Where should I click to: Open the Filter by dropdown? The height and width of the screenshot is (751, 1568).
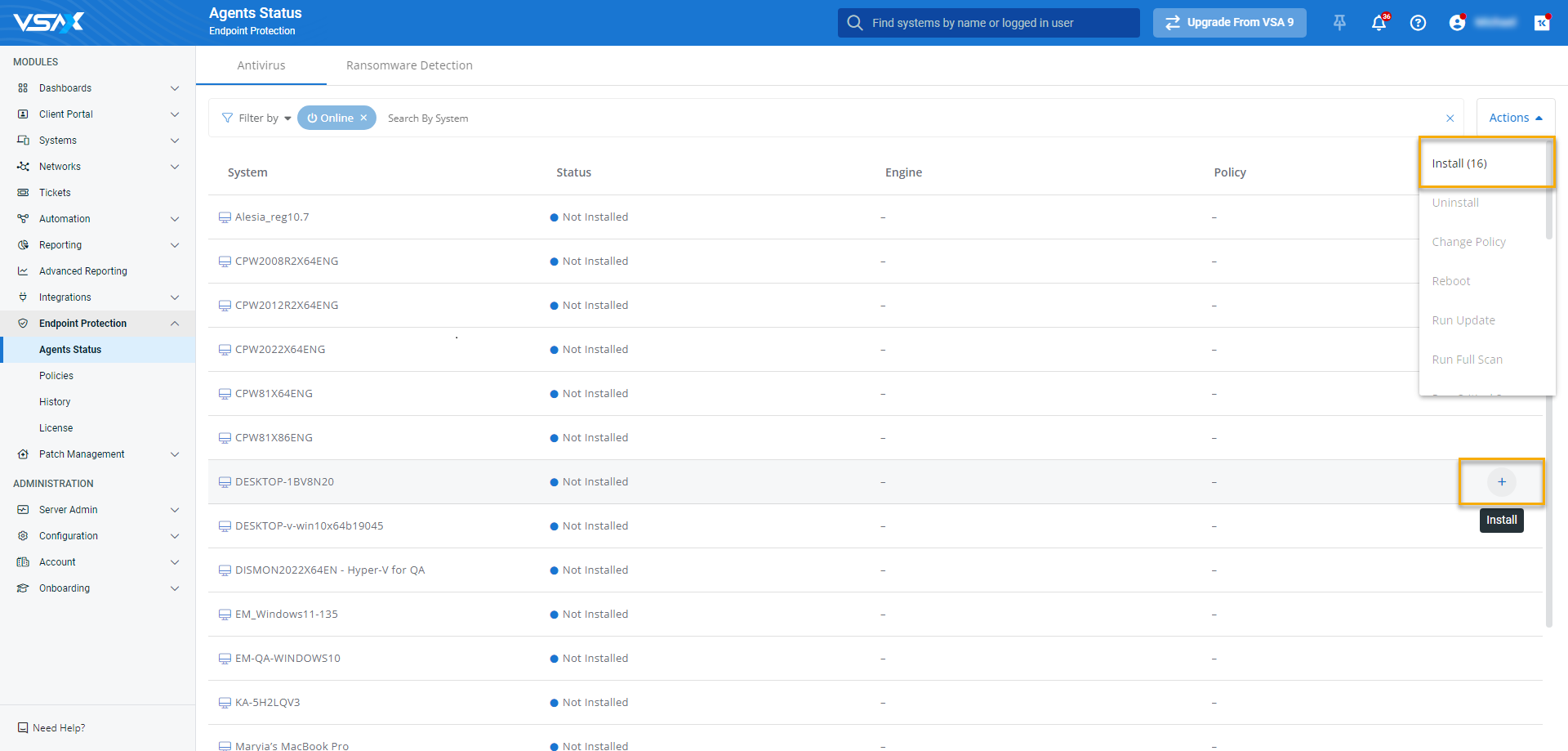[257, 118]
